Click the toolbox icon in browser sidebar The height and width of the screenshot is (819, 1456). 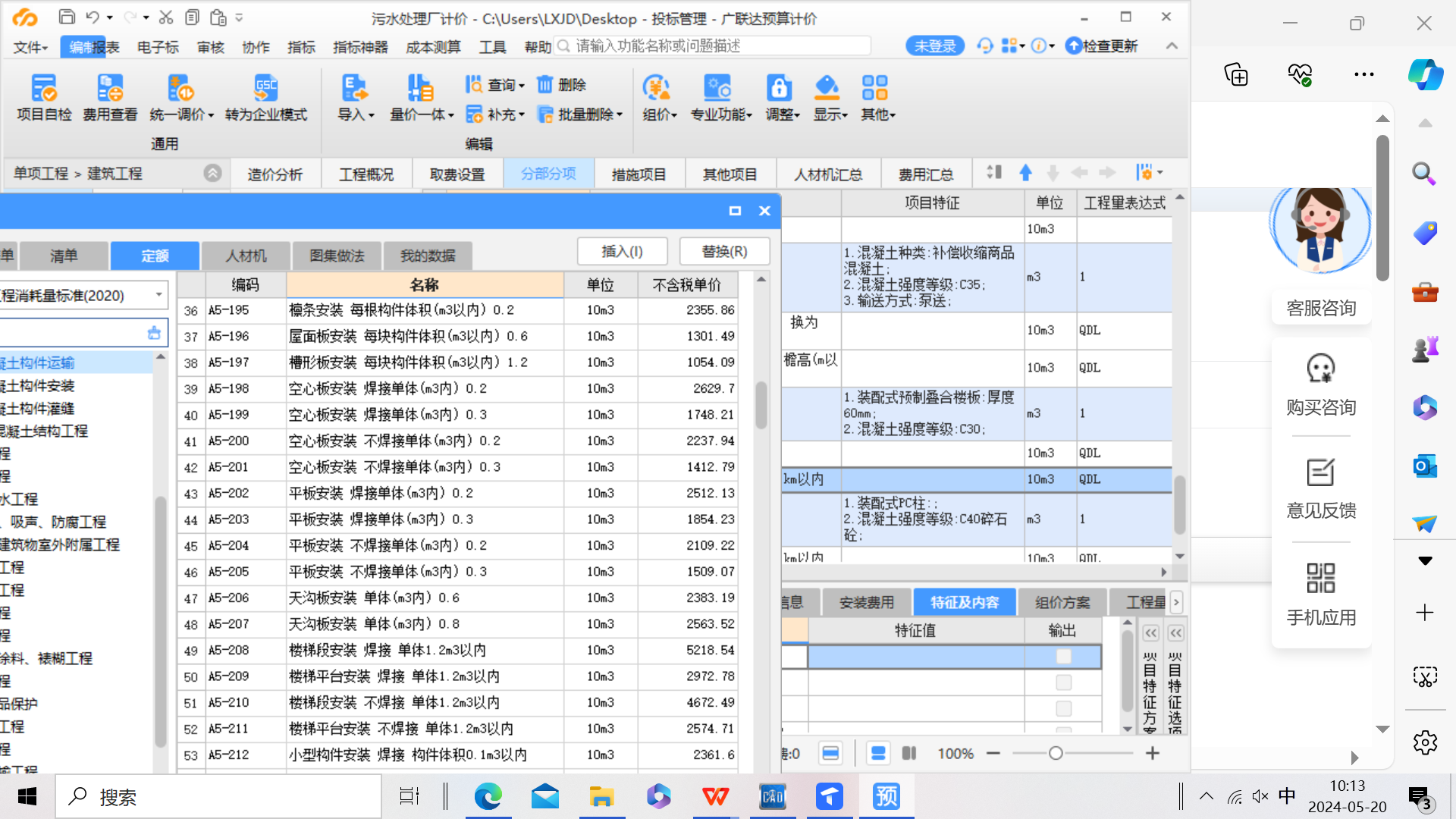1424,291
